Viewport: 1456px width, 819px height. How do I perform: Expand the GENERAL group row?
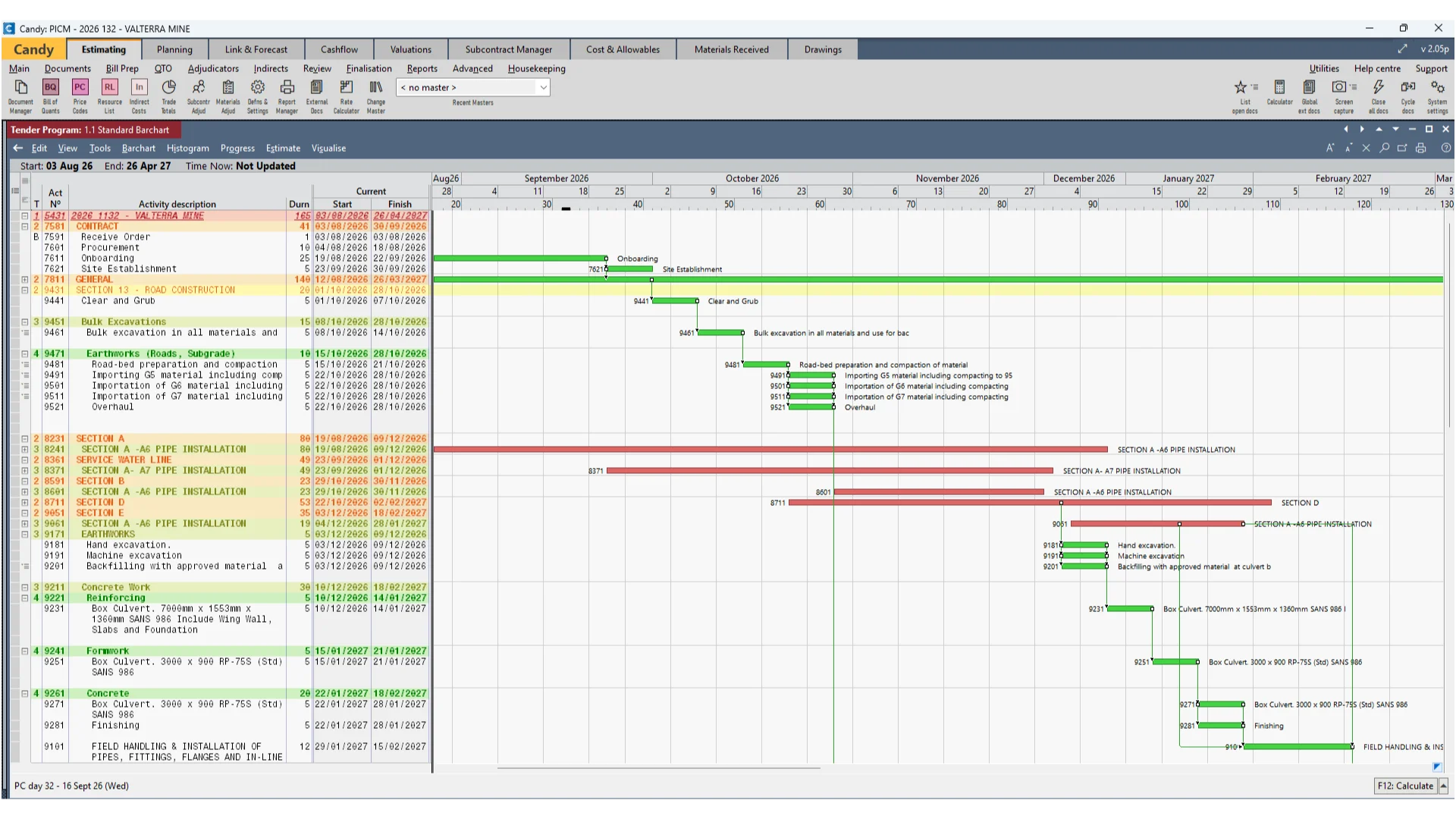pos(24,279)
